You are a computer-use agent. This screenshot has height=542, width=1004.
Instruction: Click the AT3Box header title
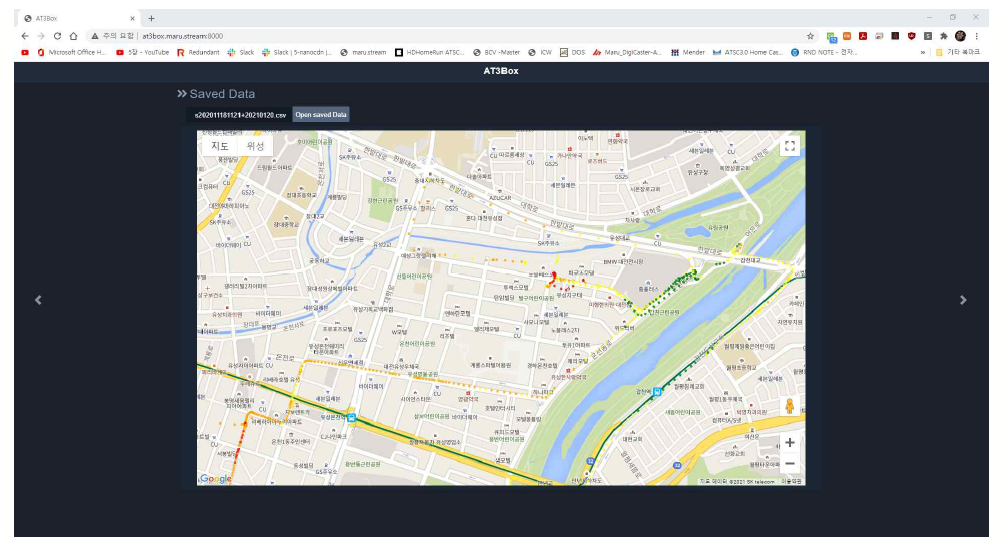pyautogui.click(x=501, y=71)
